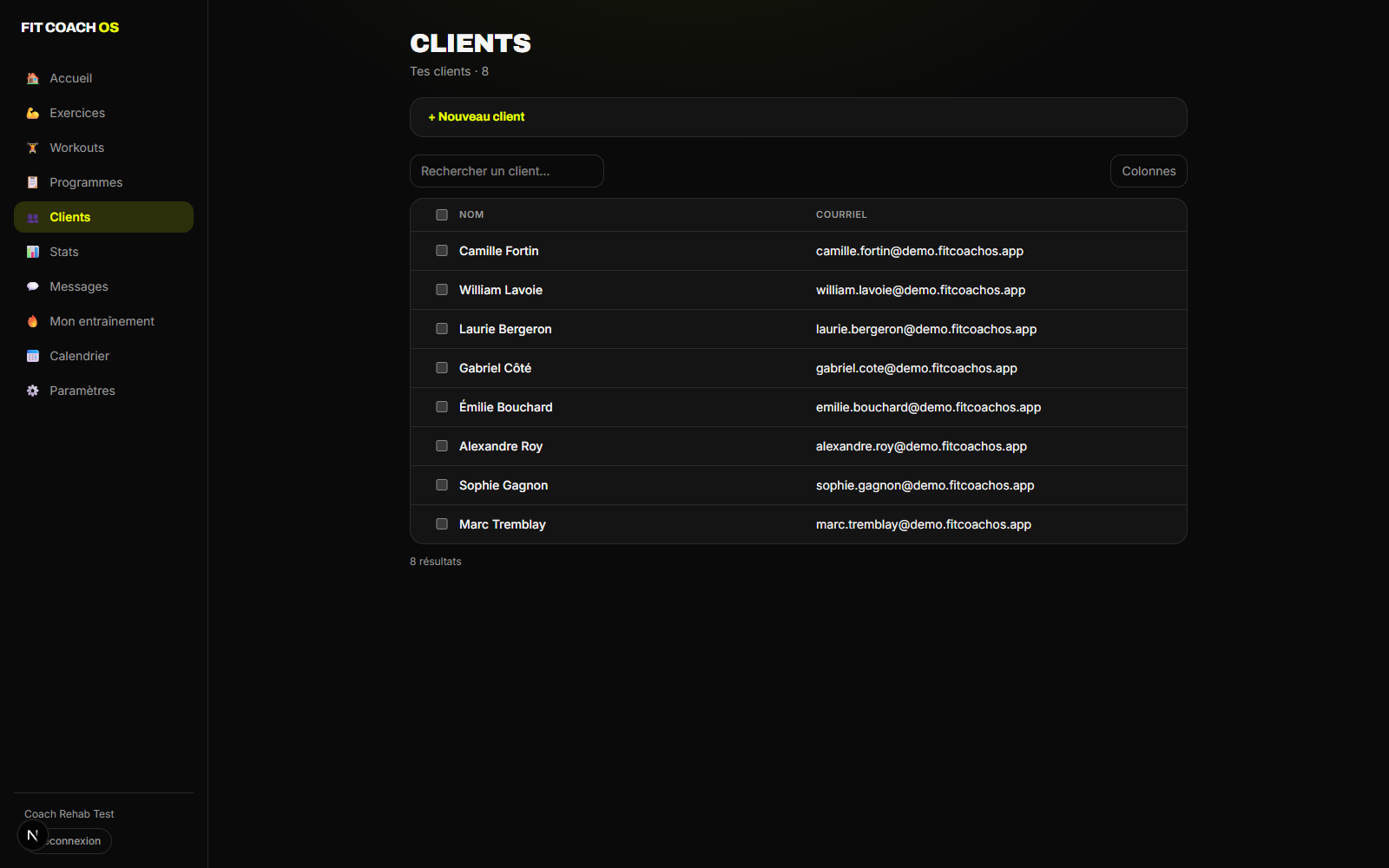Screen dimensions: 1389x868
Task: Sort by the NOM column header
Action: (471, 214)
